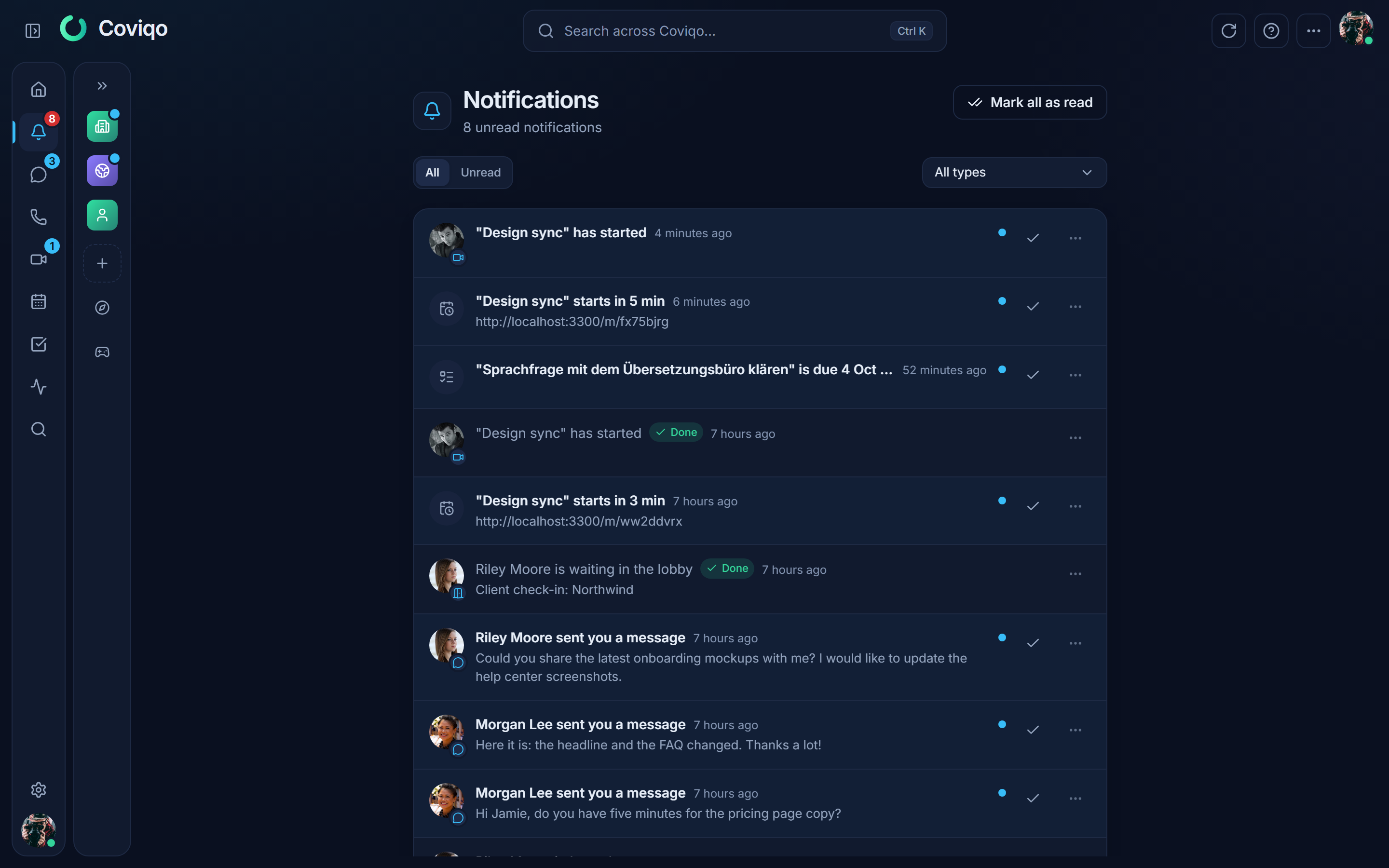Open the video meetings icon with badge 1
This screenshot has width=1389, height=868.
pos(39,259)
